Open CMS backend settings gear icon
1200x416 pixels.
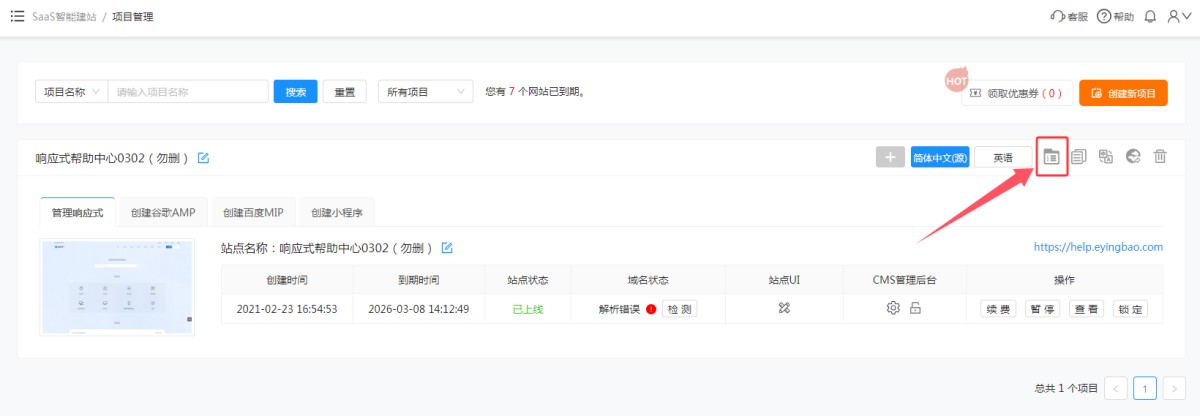(x=893, y=308)
